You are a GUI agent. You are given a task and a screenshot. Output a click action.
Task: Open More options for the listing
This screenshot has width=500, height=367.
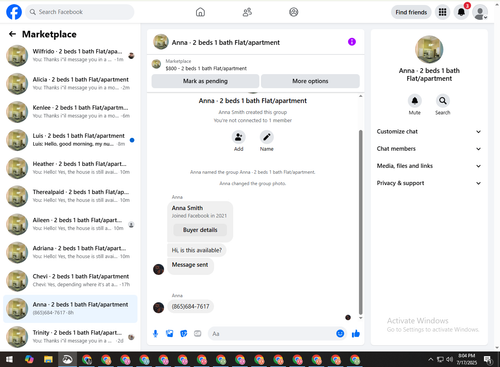click(x=310, y=81)
